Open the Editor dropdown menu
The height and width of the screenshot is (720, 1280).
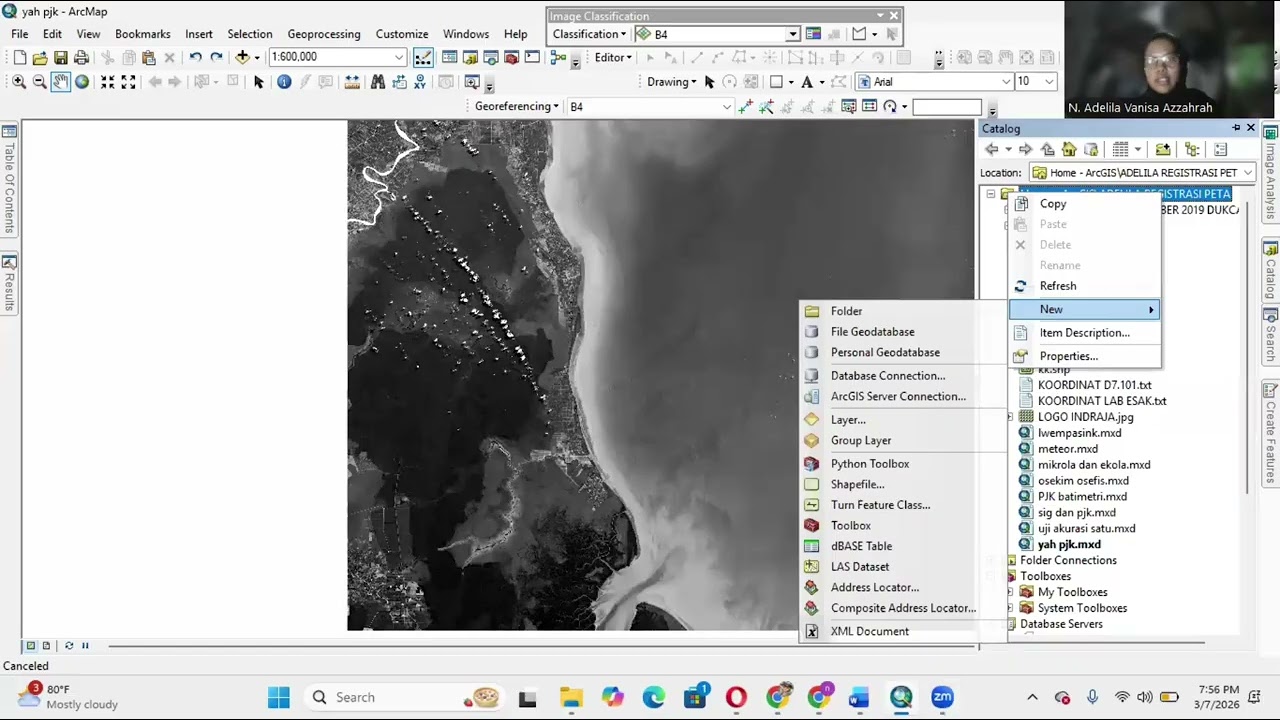point(613,57)
